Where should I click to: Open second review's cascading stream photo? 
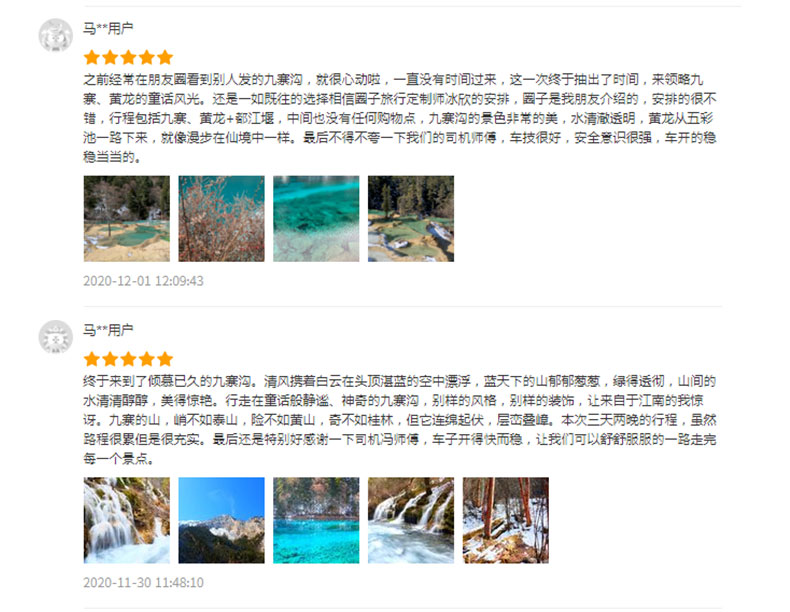point(411,520)
